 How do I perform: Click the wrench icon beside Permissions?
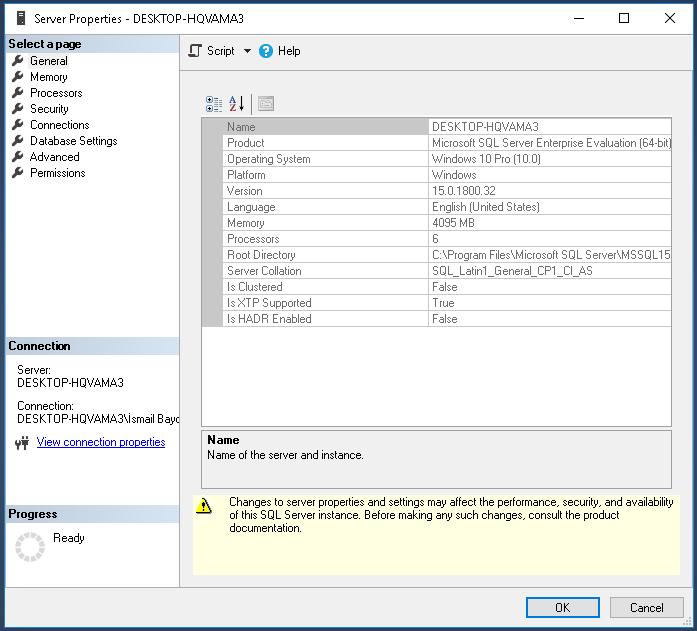(x=18, y=172)
